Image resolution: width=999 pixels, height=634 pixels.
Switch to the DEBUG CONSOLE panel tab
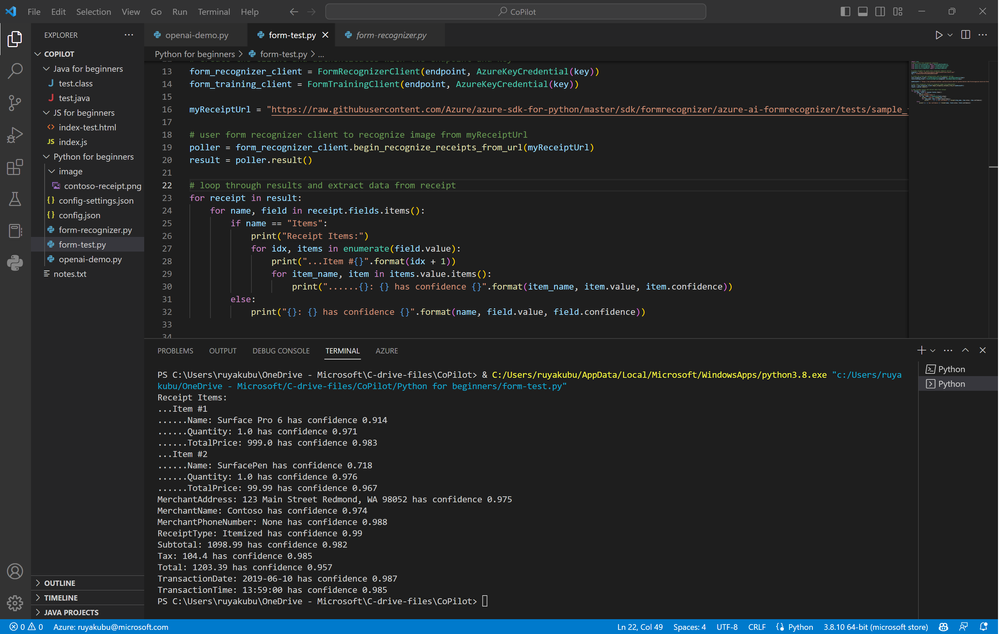(280, 351)
